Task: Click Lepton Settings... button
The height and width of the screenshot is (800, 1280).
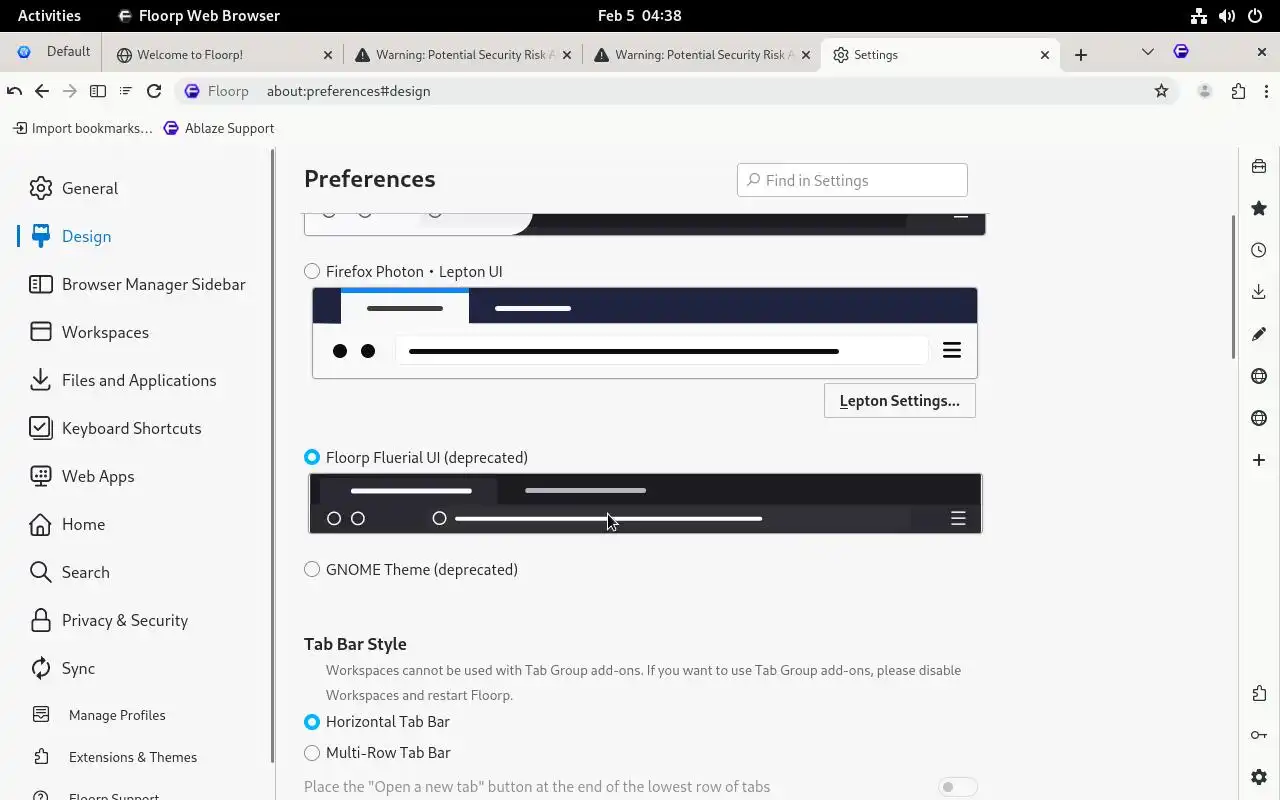Action: 899,400
